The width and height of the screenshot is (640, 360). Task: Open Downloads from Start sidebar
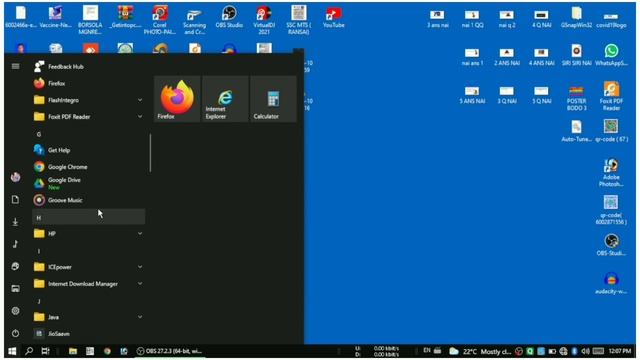coord(16,222)
